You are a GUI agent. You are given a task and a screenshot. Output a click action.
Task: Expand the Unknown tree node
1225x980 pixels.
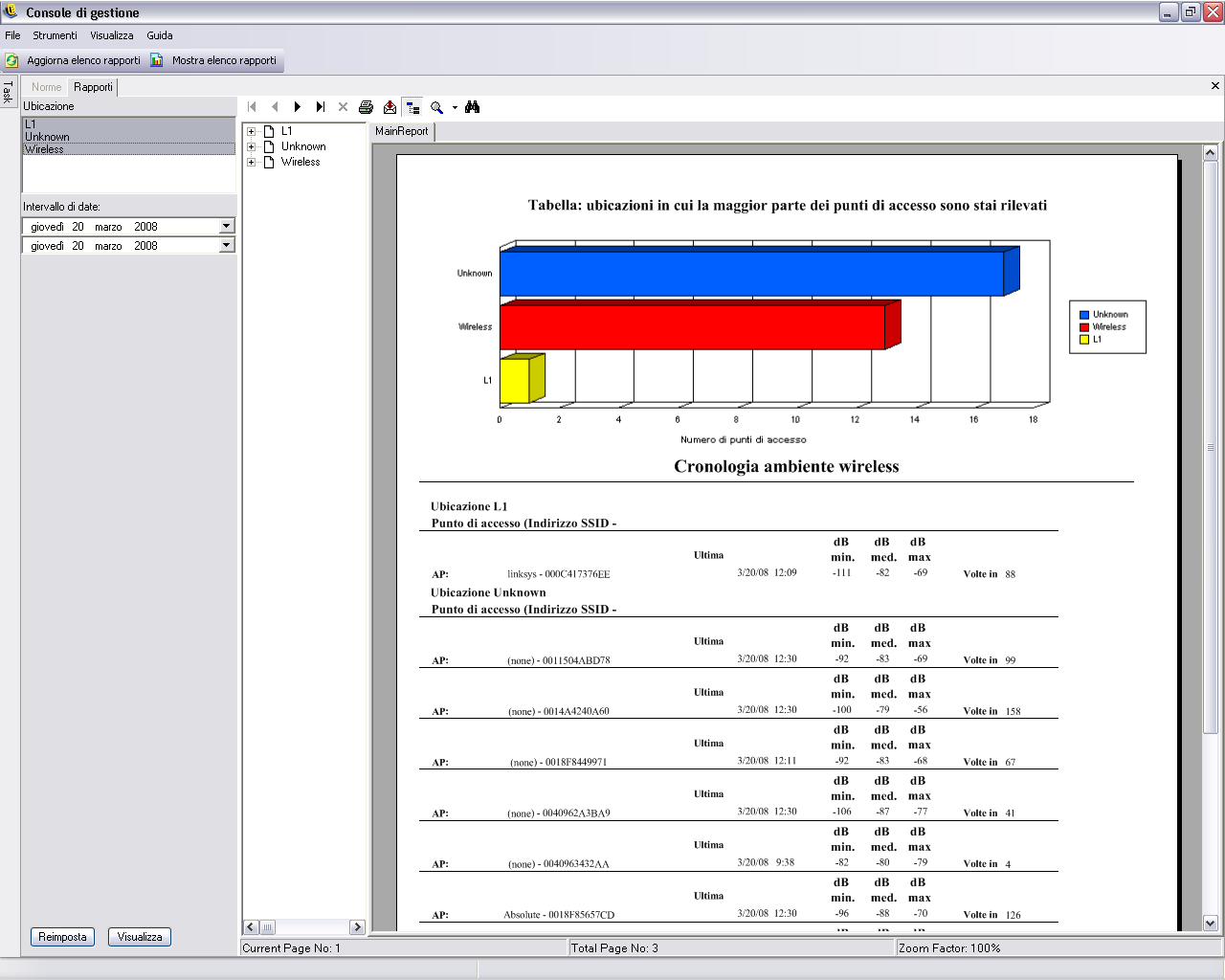tap(252, 146)
